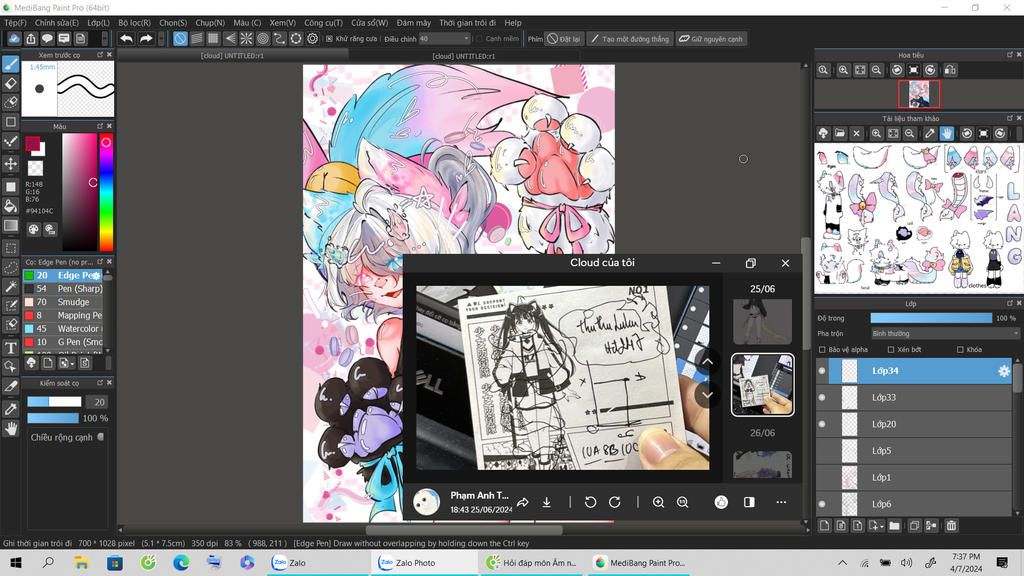
Task: Zoom in within the Navigator panel
Action: pos(843,70)
